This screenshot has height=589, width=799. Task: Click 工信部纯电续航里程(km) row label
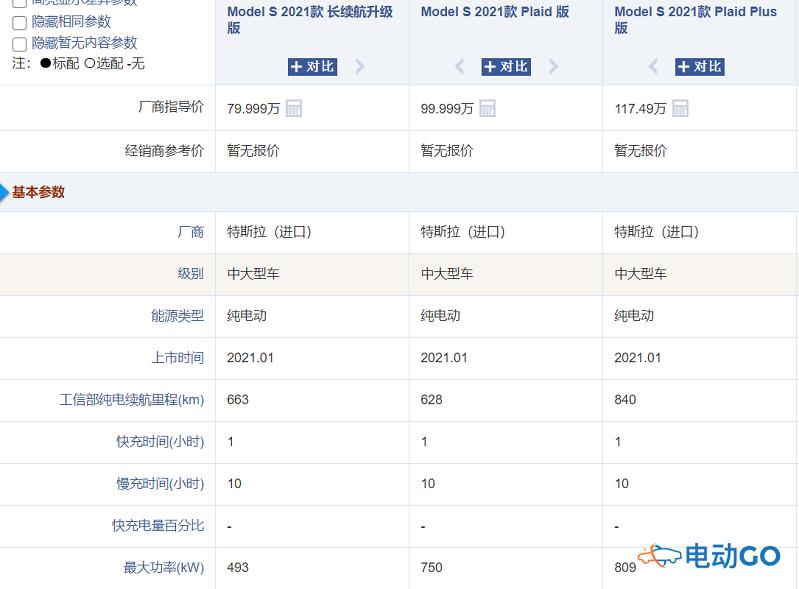coord(131,399)
